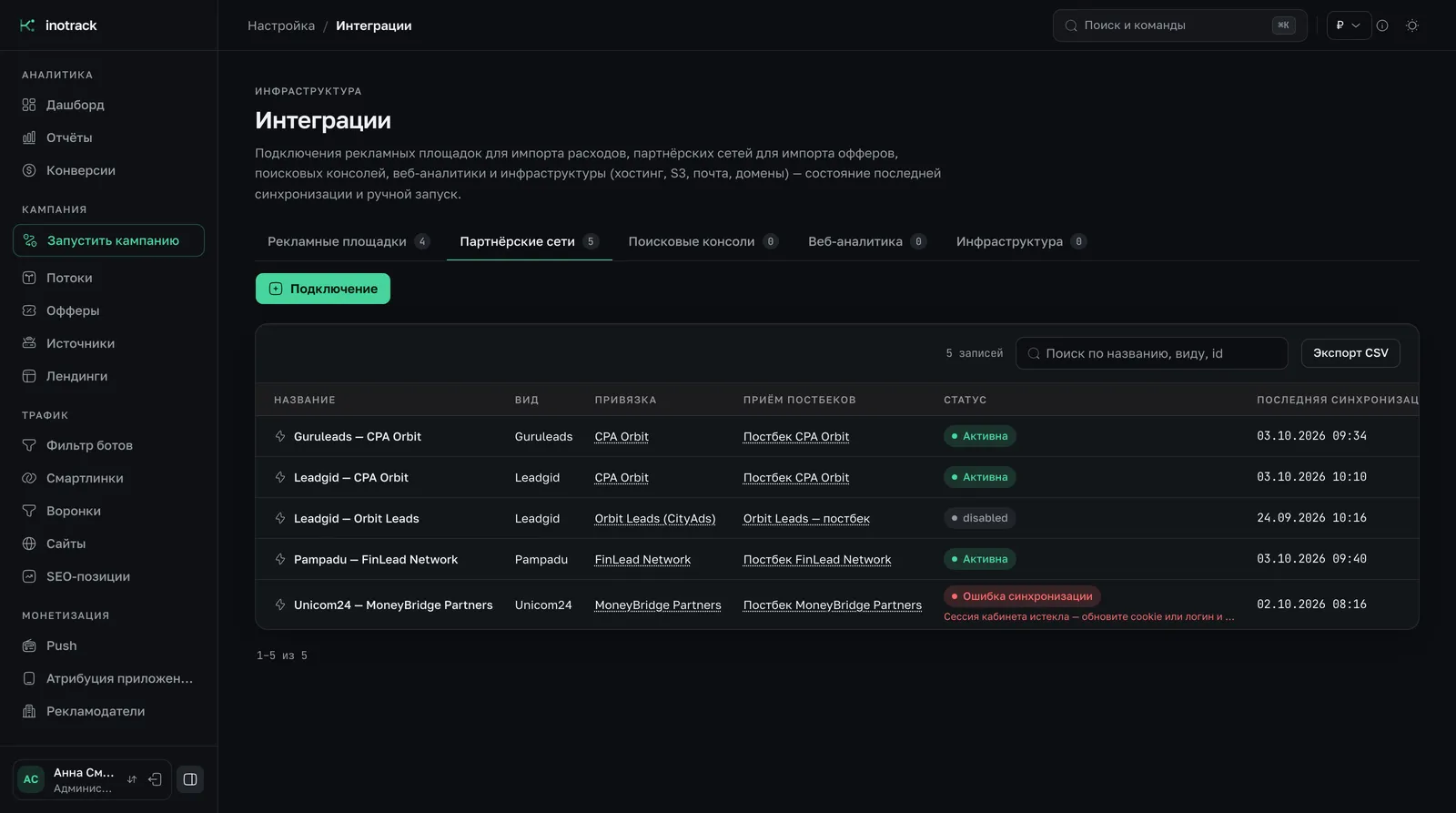Switch to Поисковые консоли tab
The height and width of the screenshot is (813, 1456).
point(703,241)
